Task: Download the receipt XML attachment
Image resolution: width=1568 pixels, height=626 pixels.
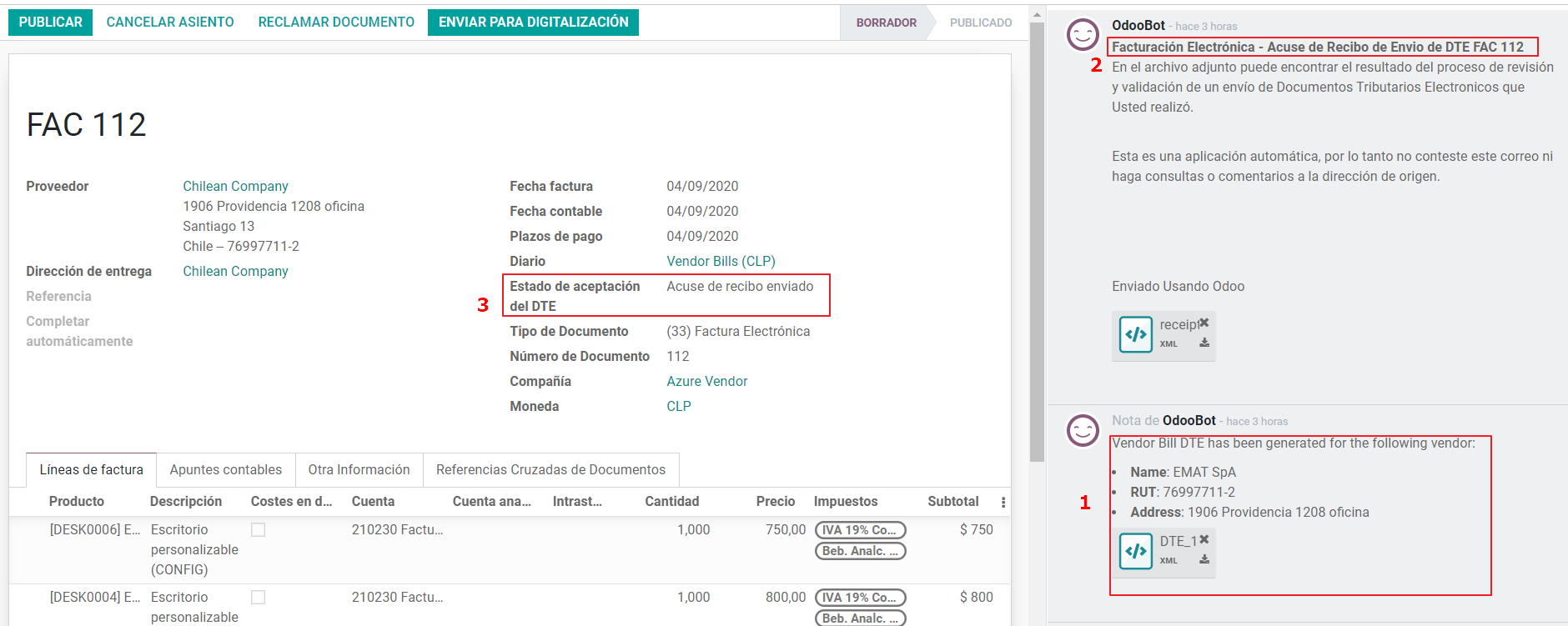Action: click(x=1204, y=343)
